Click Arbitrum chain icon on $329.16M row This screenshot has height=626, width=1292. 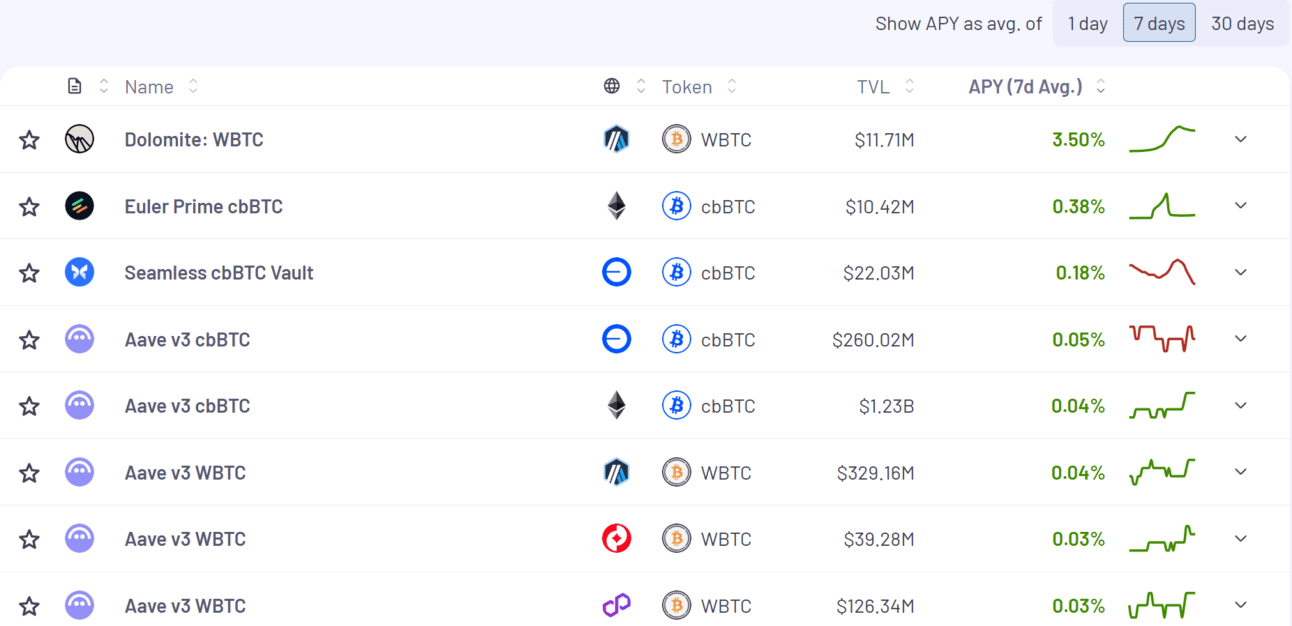coord(617,472)
